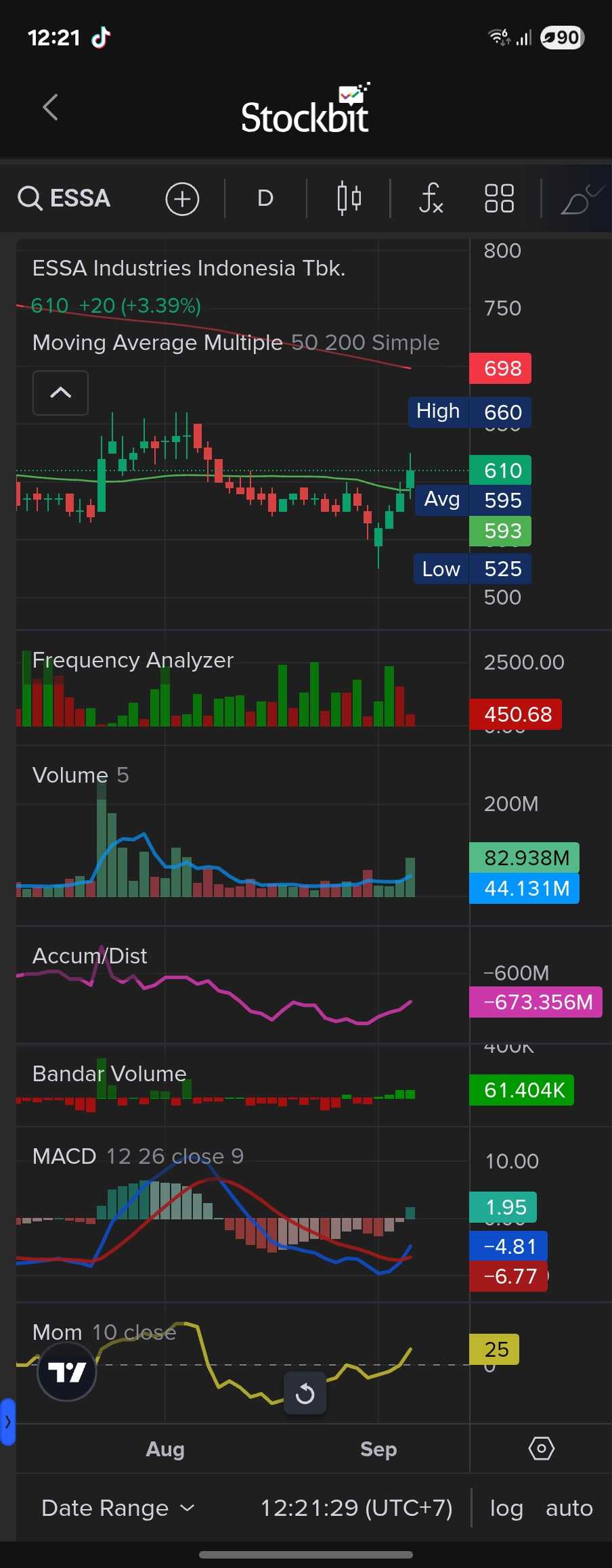This screenshot has height=1568, width=612.
Task: Toggle log scale
Action: pos(506,1508)
